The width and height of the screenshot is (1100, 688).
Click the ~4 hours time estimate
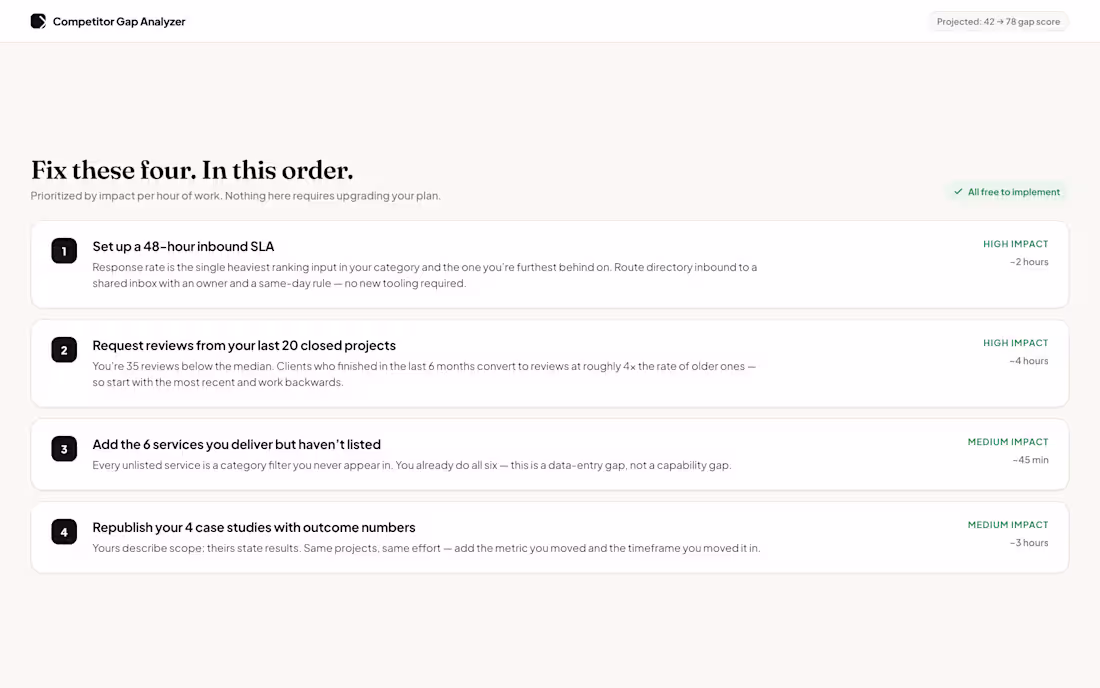pyautogui.click(x=1028, y=361)
